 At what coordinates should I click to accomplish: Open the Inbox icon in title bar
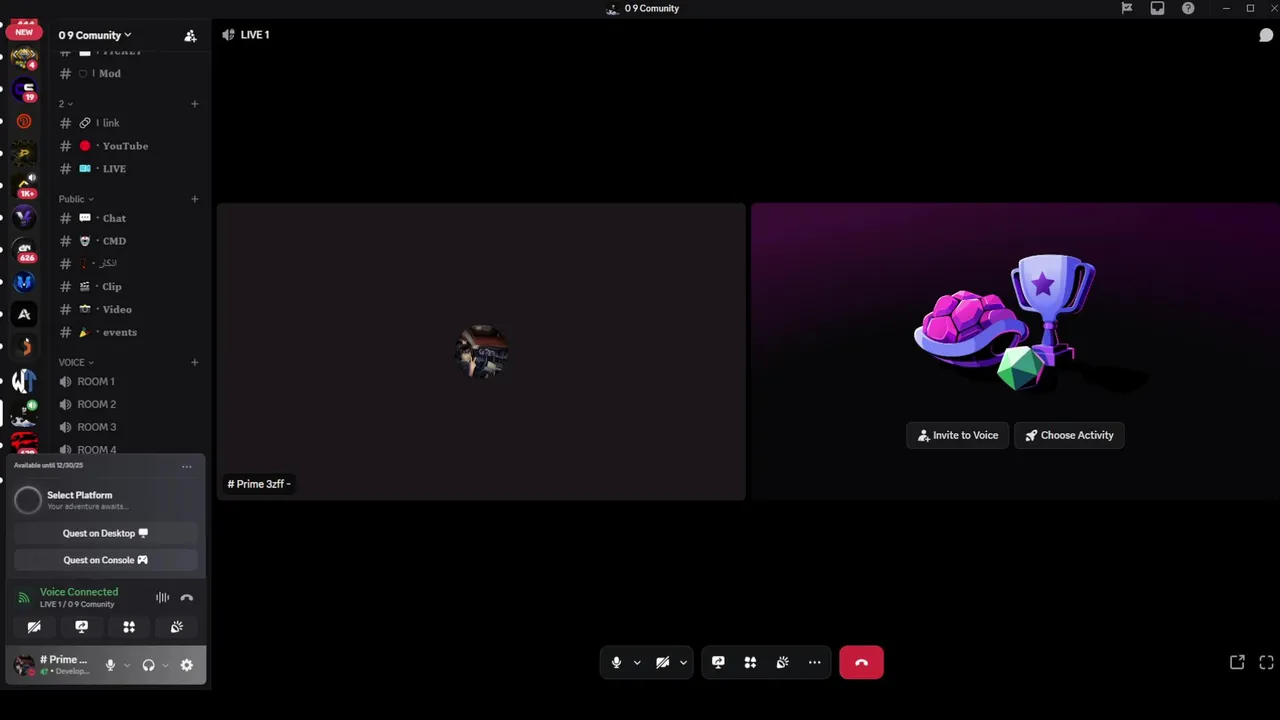[1157, 8]
